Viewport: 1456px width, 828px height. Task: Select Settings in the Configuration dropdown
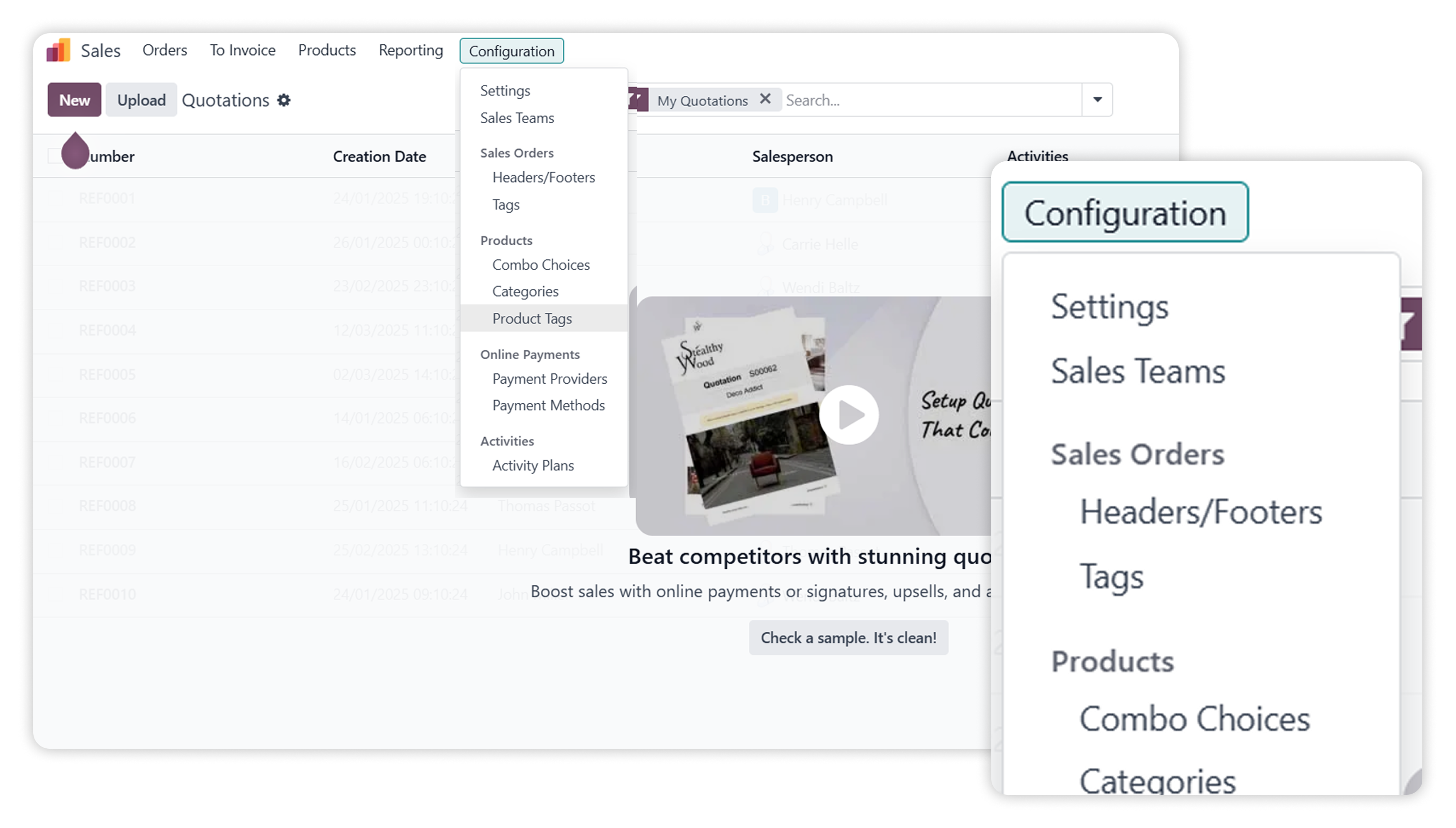(505, 90)
